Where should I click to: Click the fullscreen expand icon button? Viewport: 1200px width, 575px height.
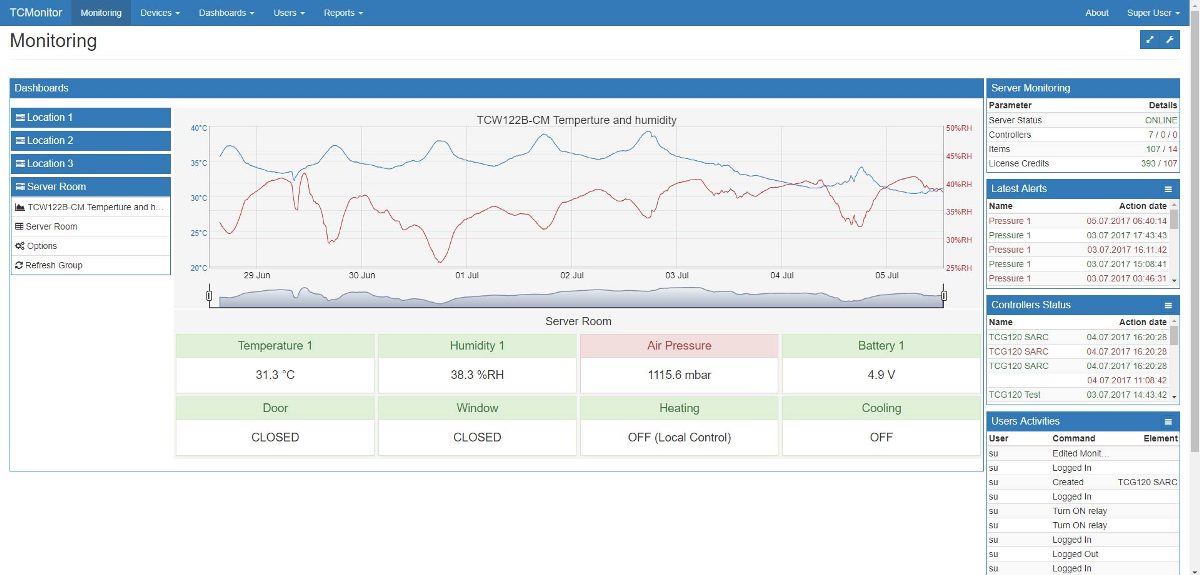click(1150, 40)
